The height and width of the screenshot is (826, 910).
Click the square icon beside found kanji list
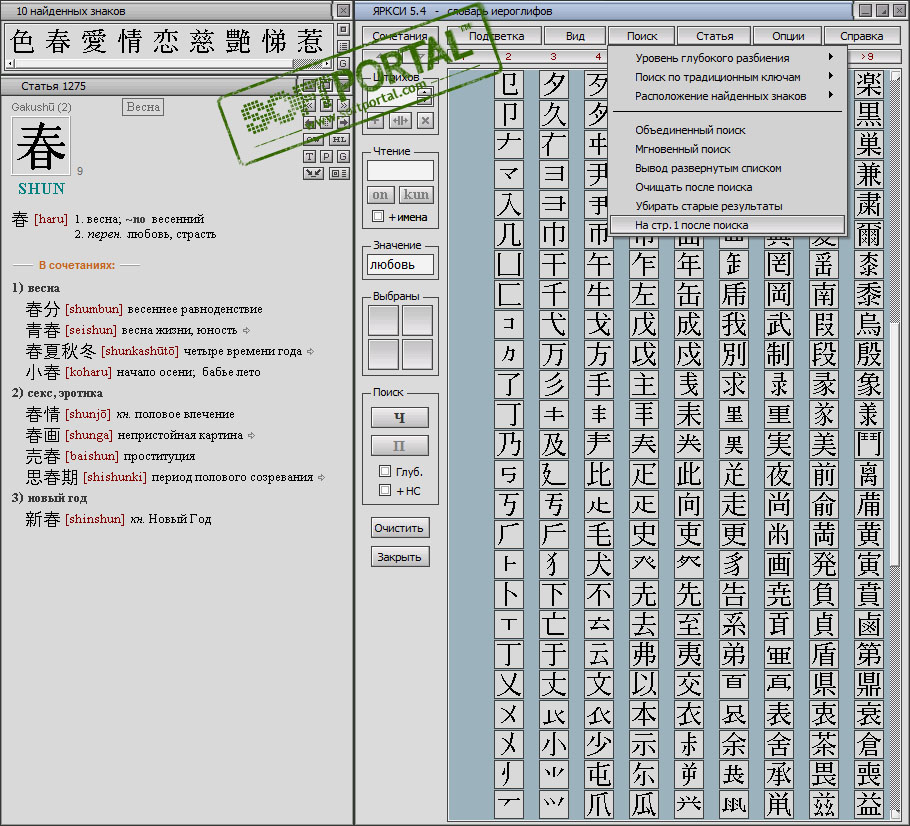[x=343, y=29]
